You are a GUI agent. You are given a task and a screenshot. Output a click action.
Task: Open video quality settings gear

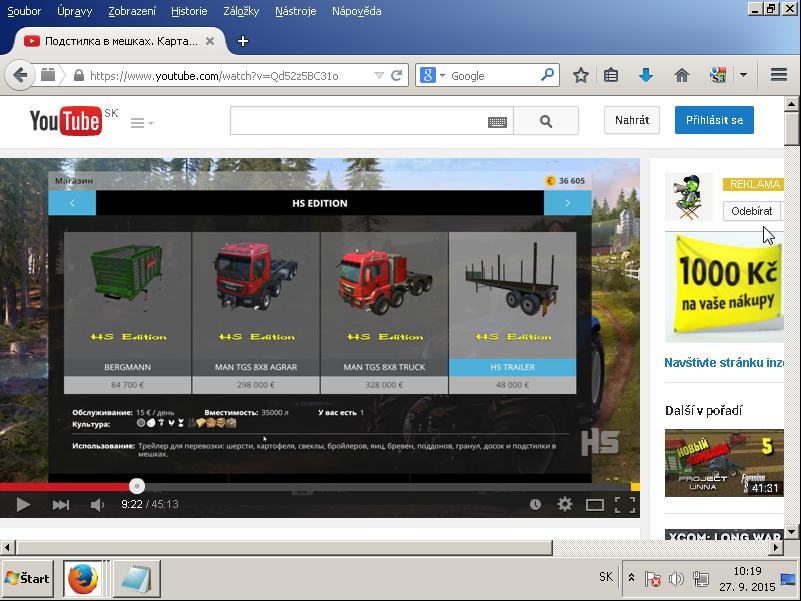point(565,505)
